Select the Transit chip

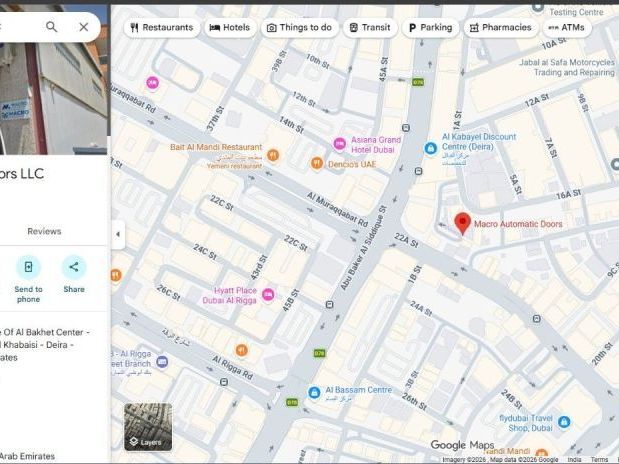coord(370,28)
